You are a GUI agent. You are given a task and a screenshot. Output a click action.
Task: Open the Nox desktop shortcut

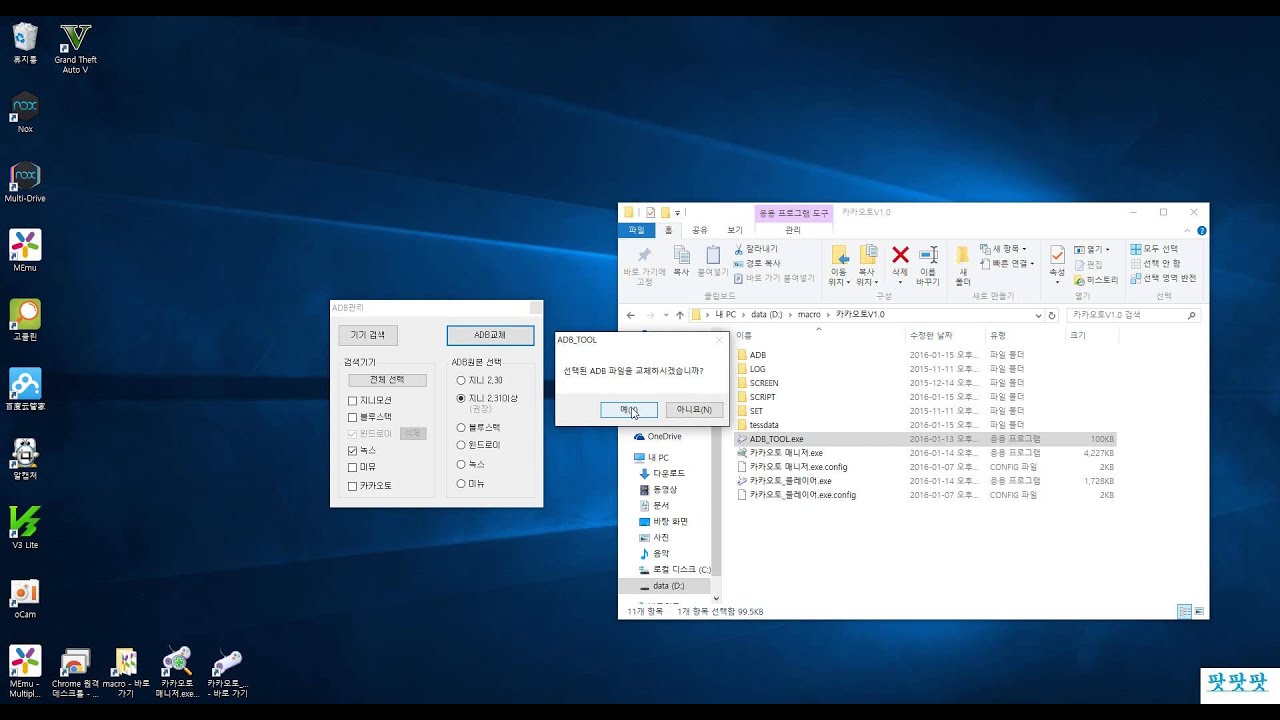pyautogui.click(x=25, y=112)
